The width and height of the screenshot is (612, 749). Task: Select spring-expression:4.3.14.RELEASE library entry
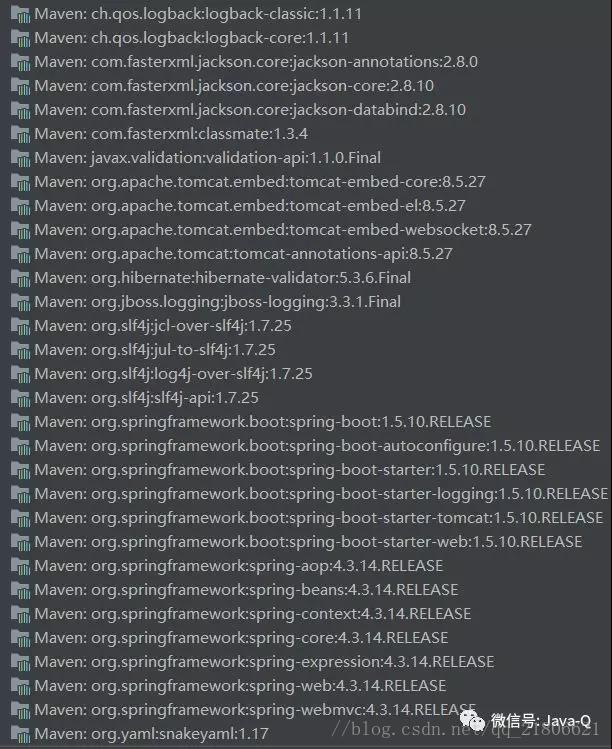coord(252,662)
